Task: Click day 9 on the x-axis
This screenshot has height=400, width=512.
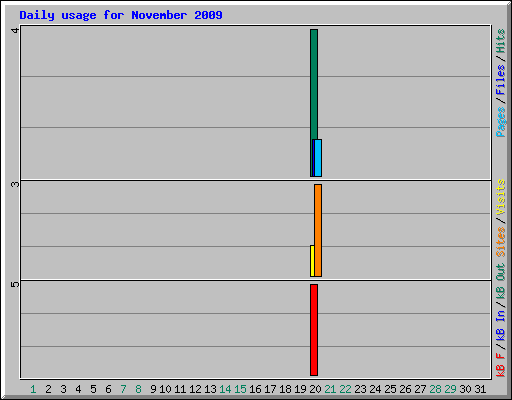Action: 153,389
